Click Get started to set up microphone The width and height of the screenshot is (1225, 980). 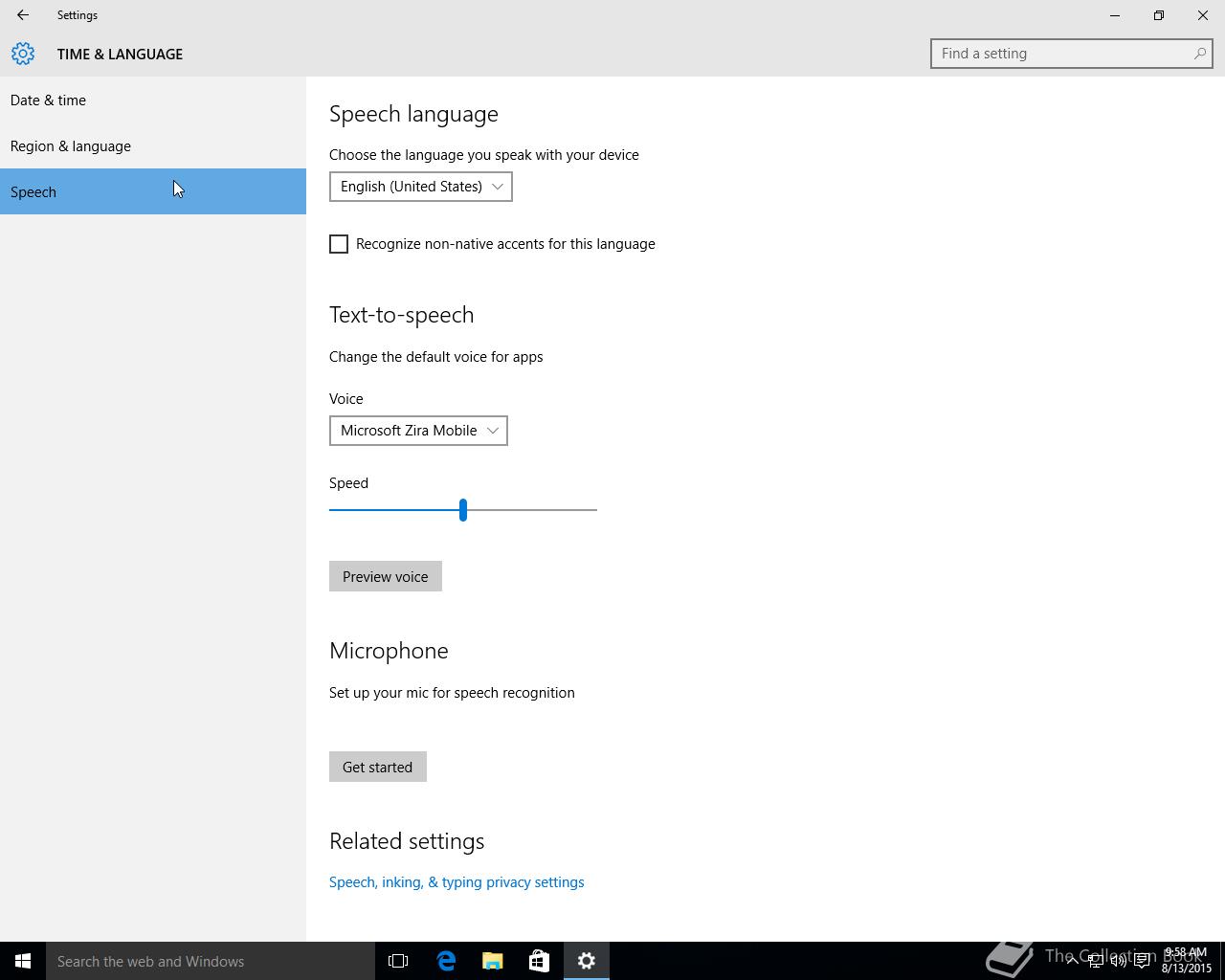(x=378, y=767)
